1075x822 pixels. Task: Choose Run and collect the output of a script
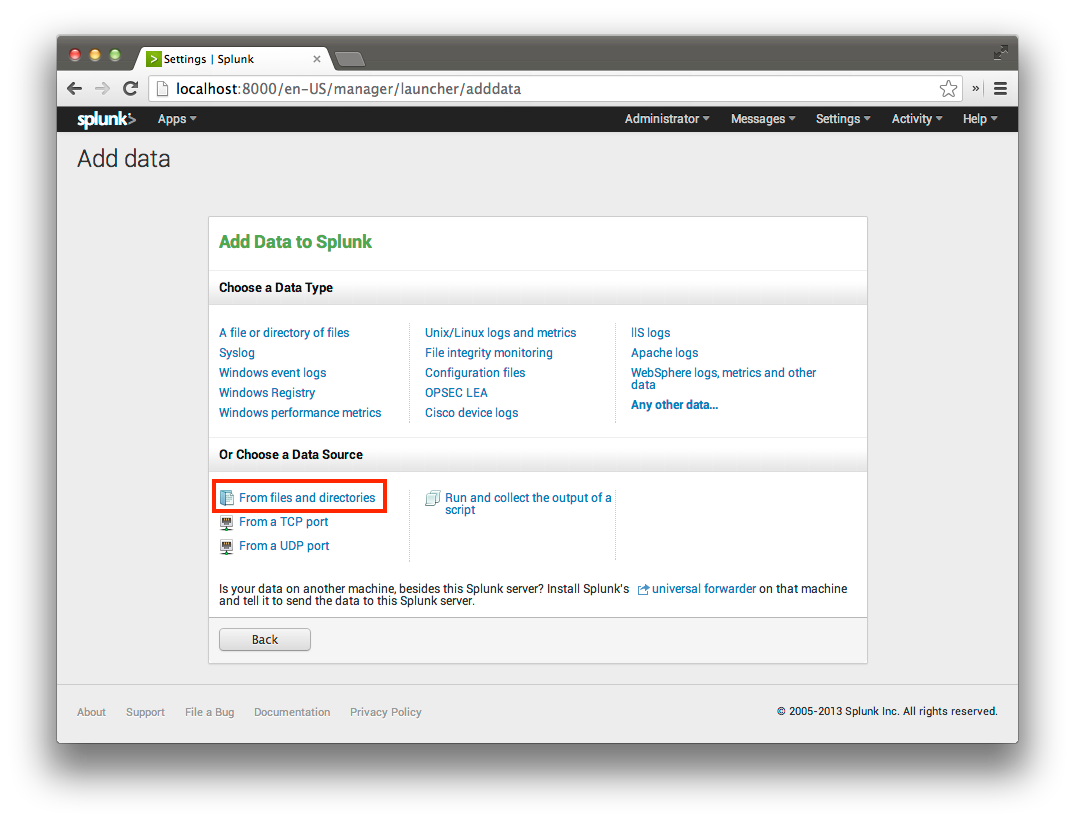click(528, 503)
